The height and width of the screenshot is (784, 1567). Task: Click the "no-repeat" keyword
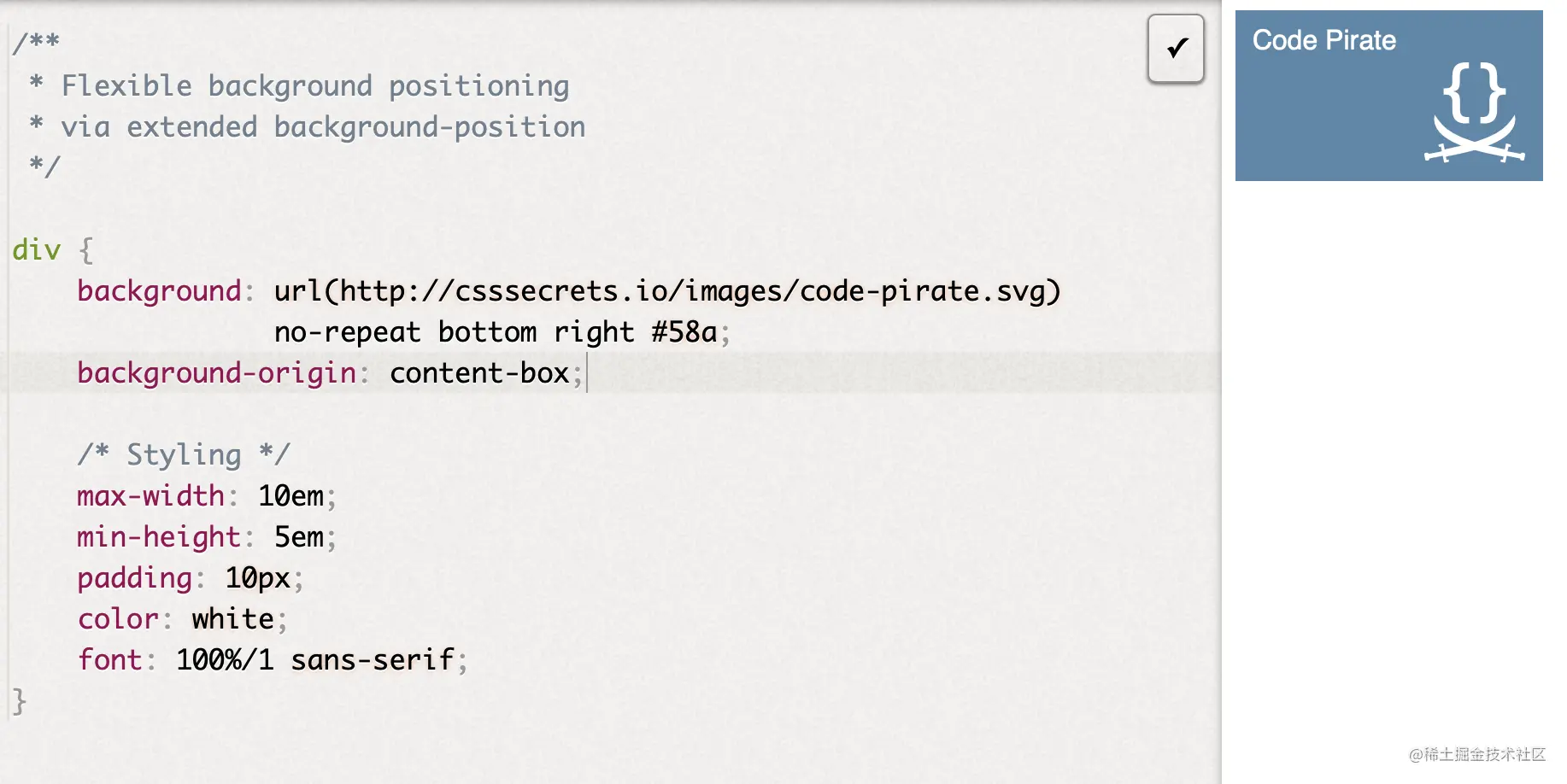click(347, 332)
